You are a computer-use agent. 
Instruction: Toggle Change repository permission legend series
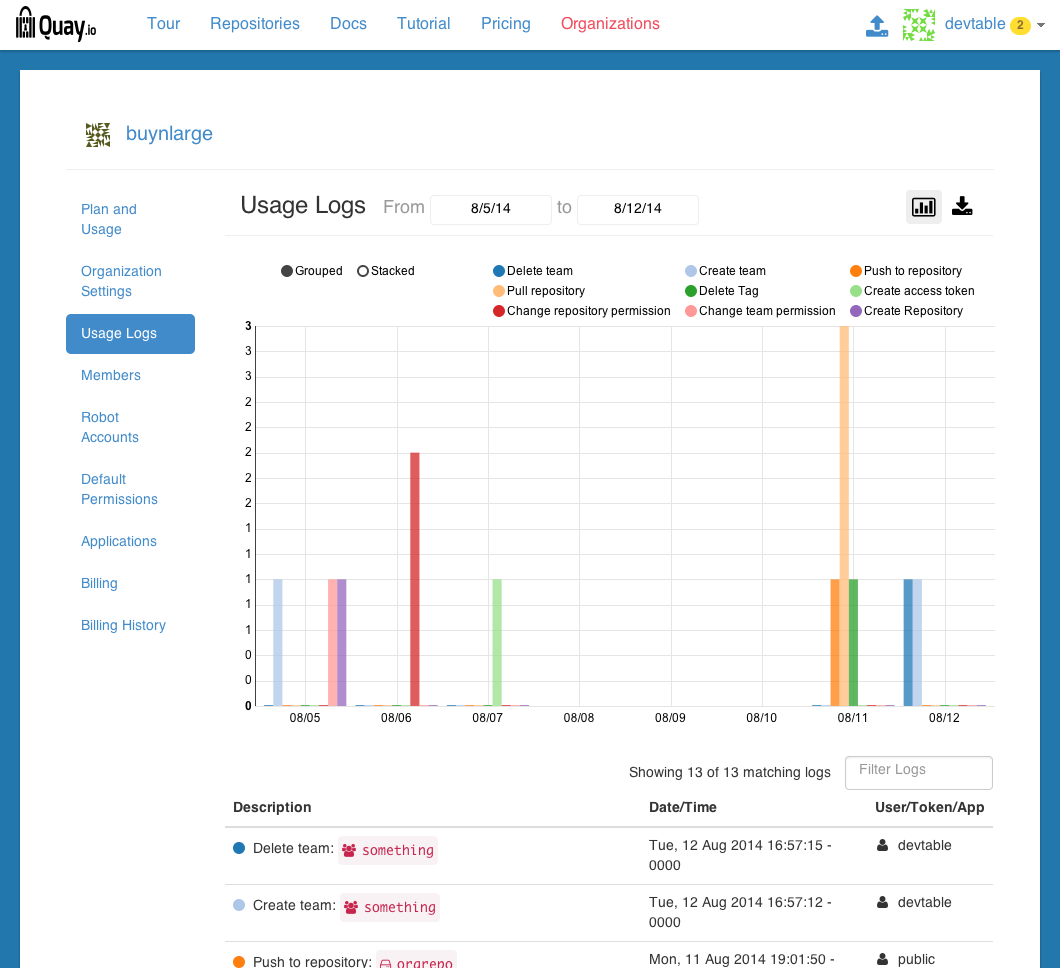581,311
